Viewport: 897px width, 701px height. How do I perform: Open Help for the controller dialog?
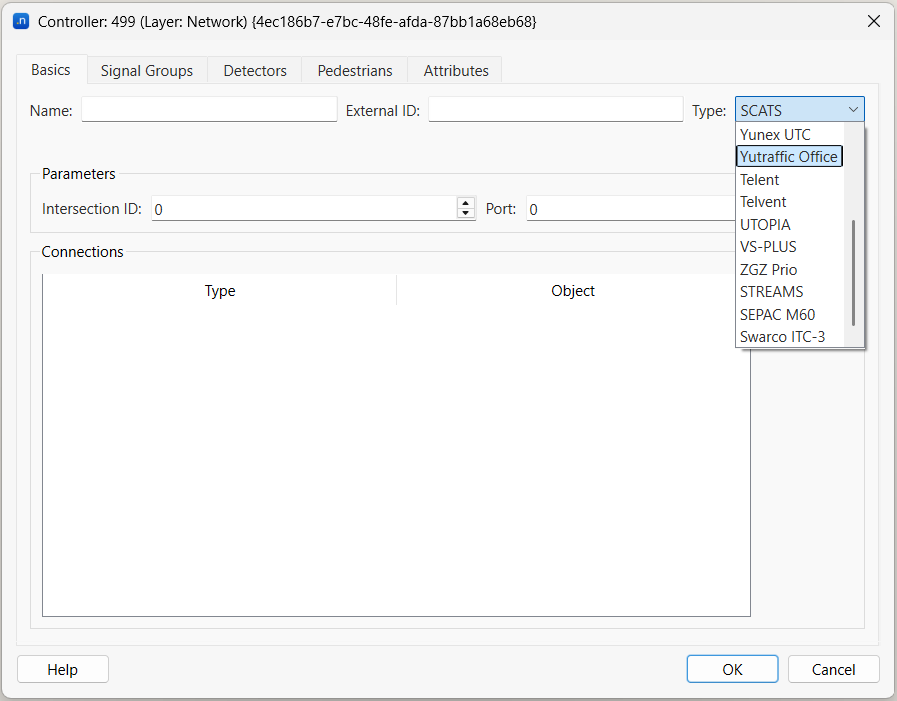coord(63,670)
